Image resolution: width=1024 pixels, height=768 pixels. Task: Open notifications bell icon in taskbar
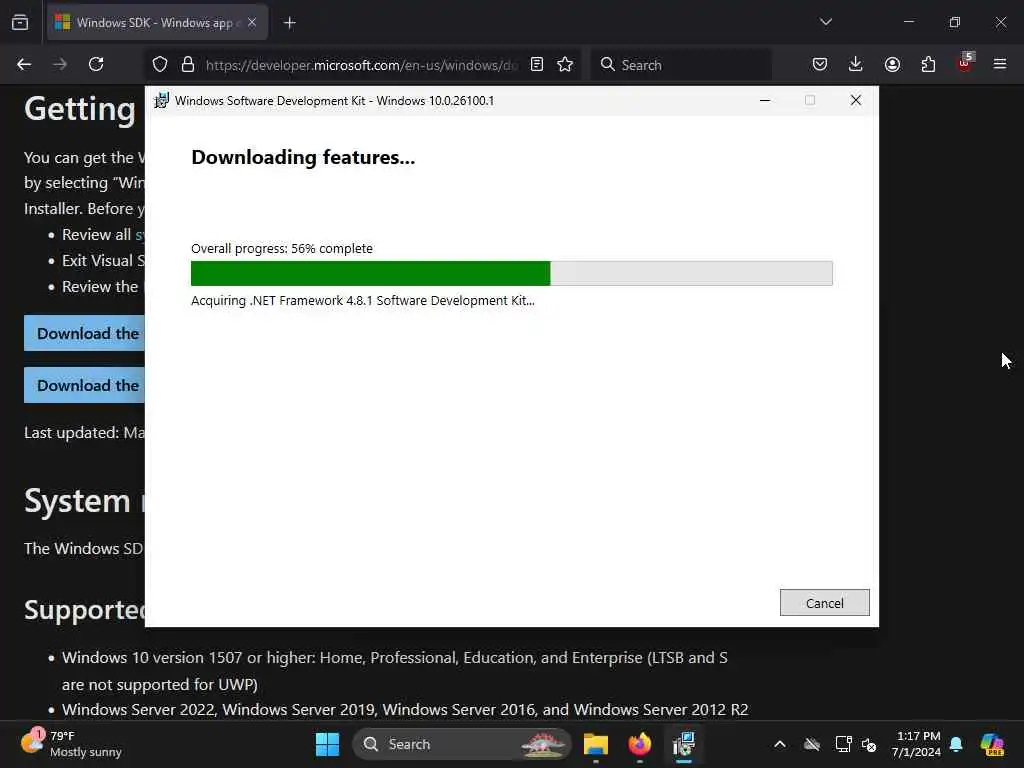tap(956, 744)
